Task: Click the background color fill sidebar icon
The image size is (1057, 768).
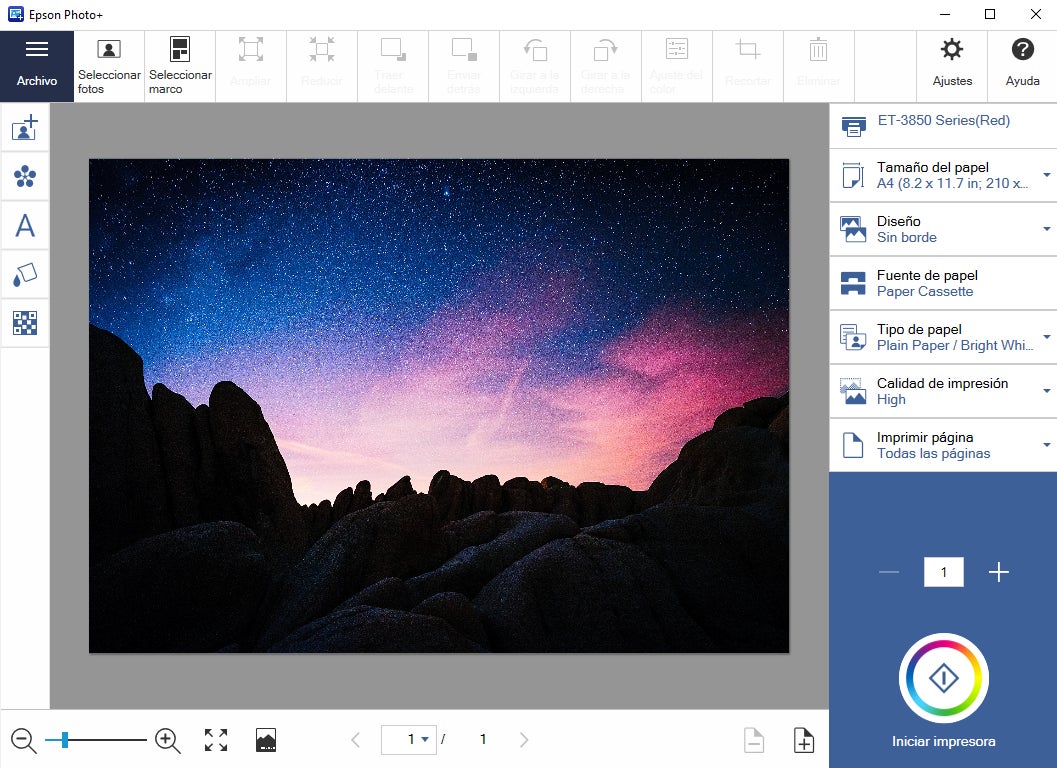Action: pyautogui.click(x=25, y=274)
